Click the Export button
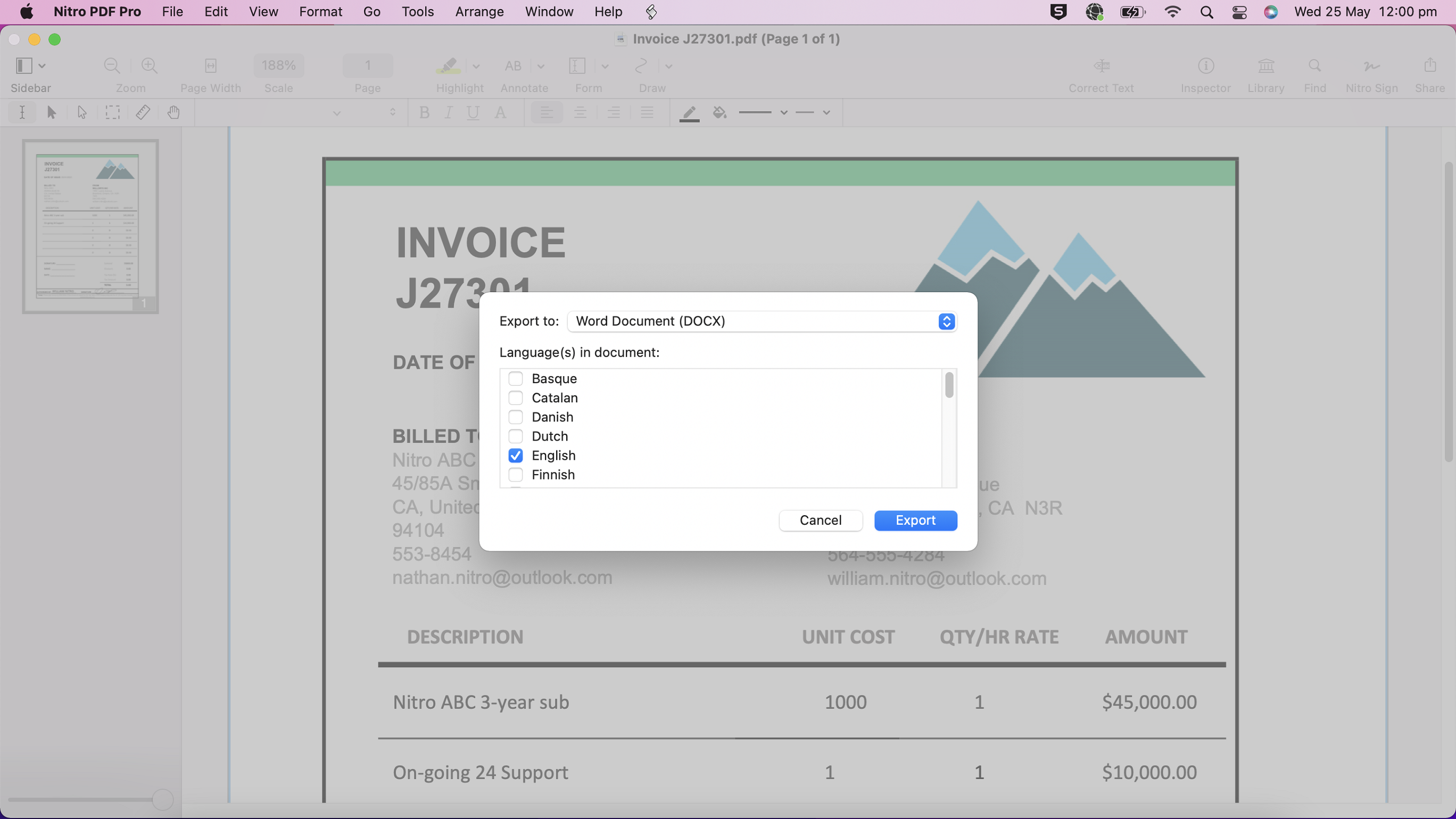This screenshot has width=1456, height=819. [915, 520]
